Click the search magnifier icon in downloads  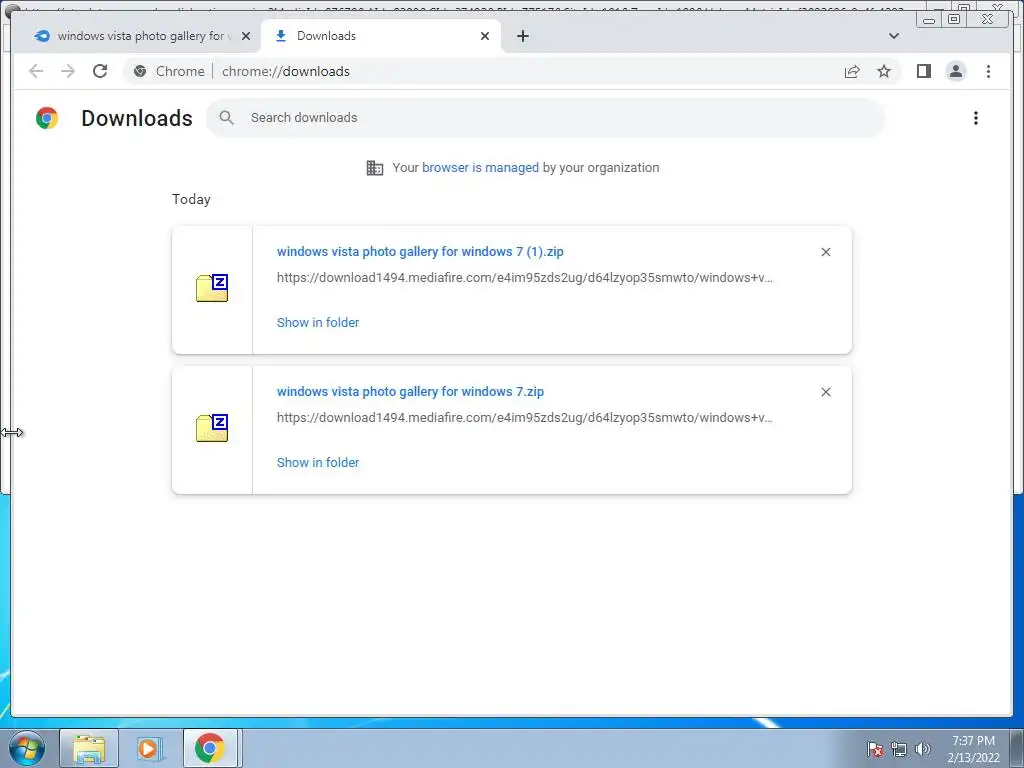click(x=227, y=118)
